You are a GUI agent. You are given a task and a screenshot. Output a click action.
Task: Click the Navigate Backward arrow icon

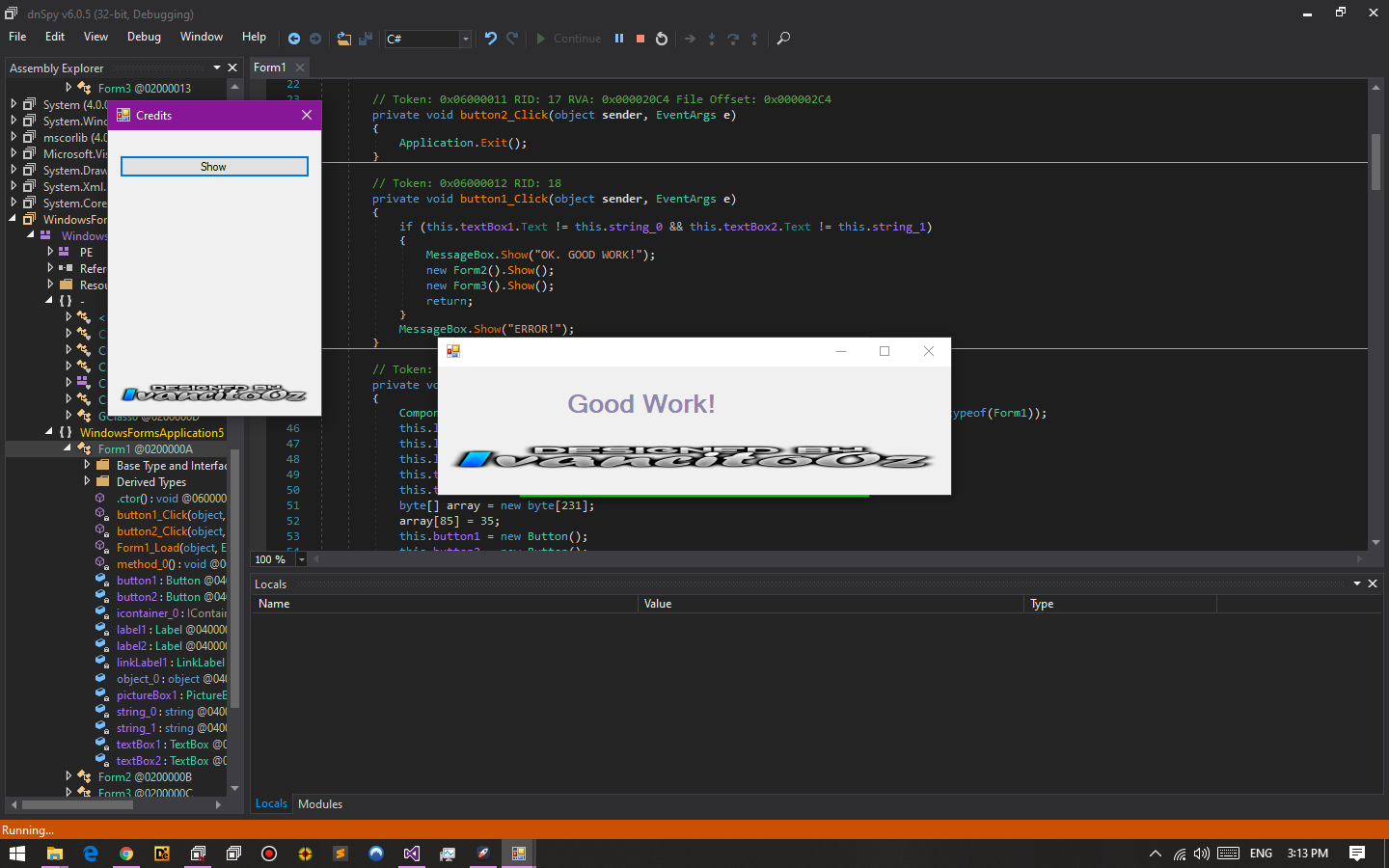coord(294,39)
